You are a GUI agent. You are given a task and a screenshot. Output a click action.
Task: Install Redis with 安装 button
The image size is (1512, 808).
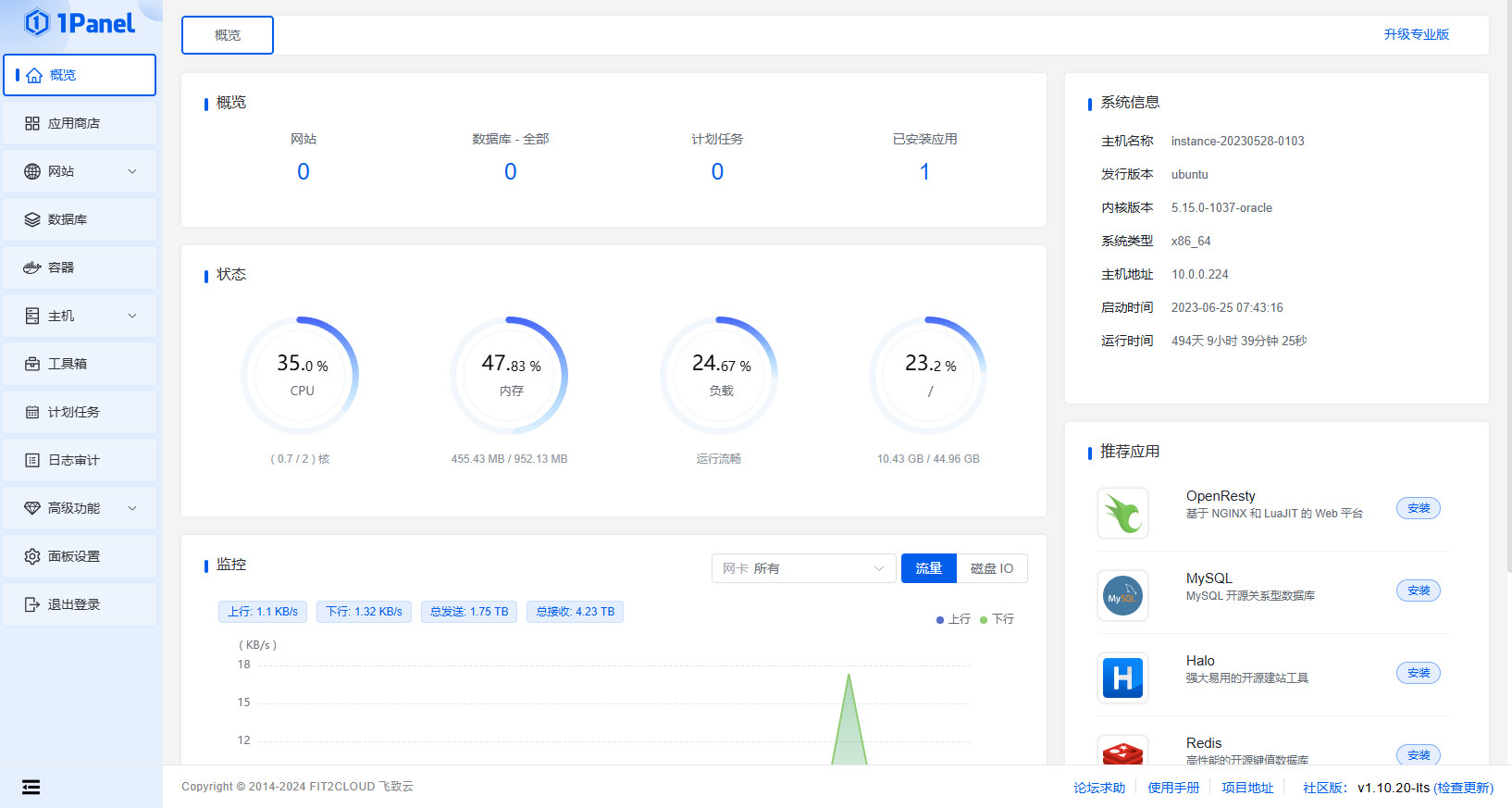(1419, 754)
